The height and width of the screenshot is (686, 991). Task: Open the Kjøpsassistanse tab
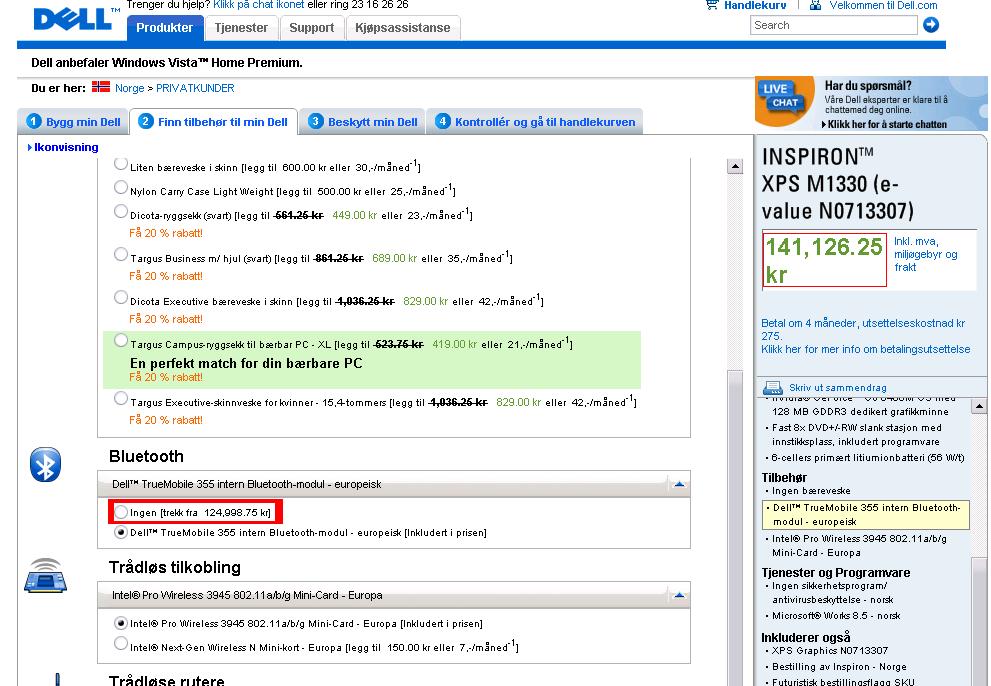(403, 28)
